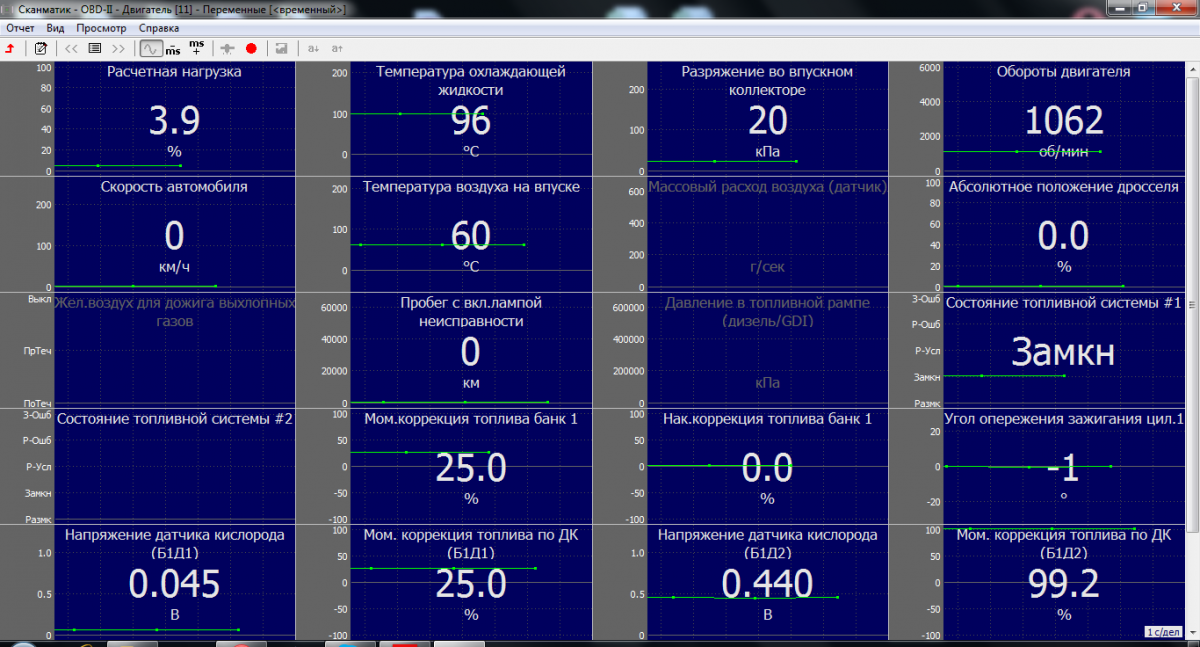The height and width of the screenshot is (647, 1200).
Task: Go to next page with >> arrows
Action: pos(119,48)
